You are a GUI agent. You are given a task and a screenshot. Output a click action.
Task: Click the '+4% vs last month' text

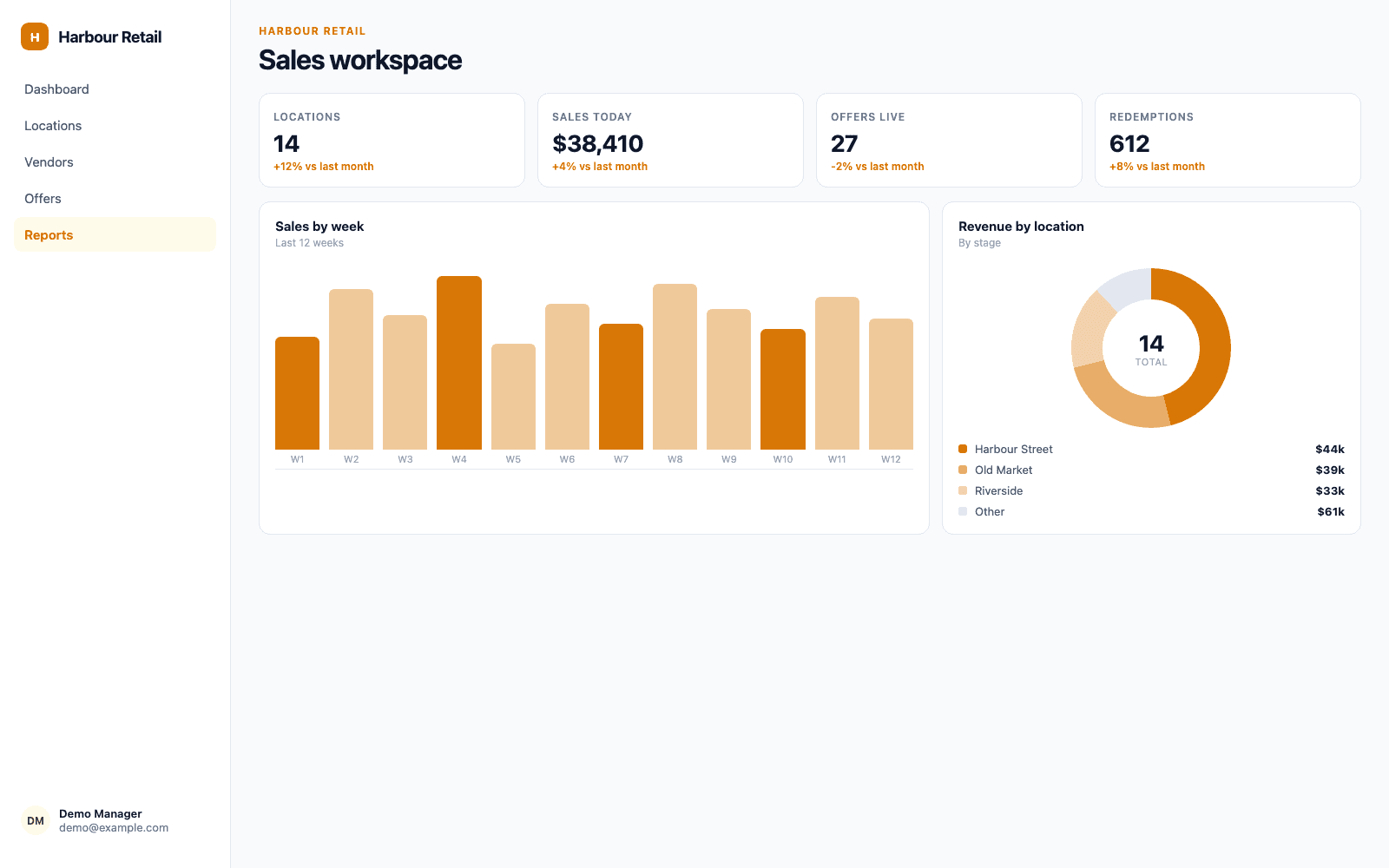[600, 167]
